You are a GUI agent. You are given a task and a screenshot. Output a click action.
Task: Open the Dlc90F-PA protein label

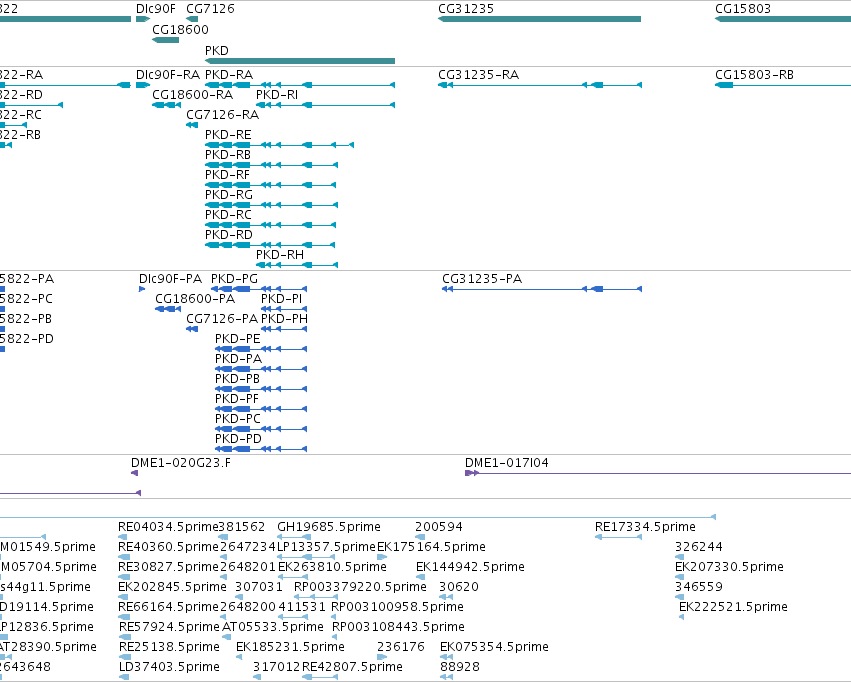click(170, 278)
